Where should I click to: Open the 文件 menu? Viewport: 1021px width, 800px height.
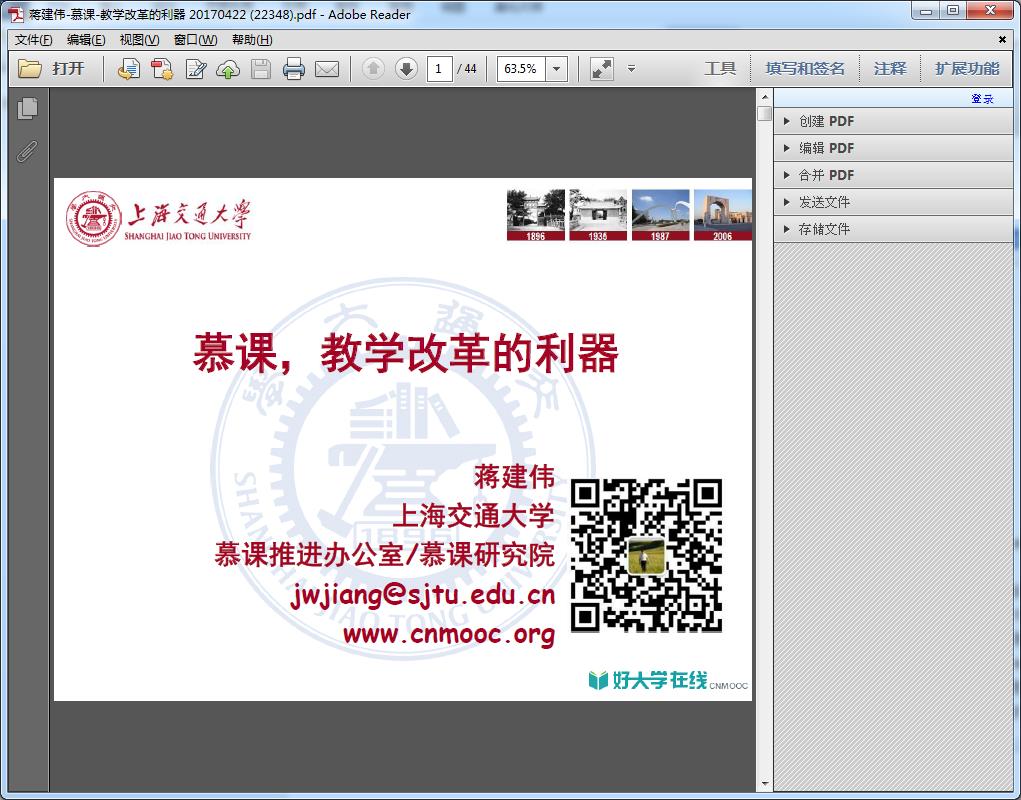(33, 40)
